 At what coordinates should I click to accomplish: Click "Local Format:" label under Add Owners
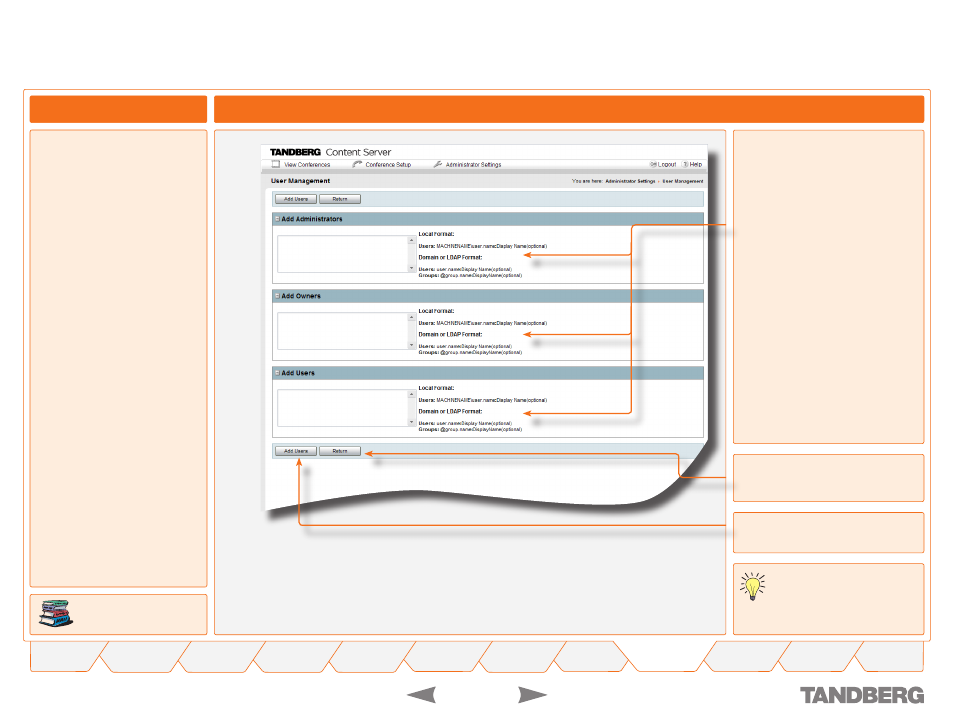(436, 311)
